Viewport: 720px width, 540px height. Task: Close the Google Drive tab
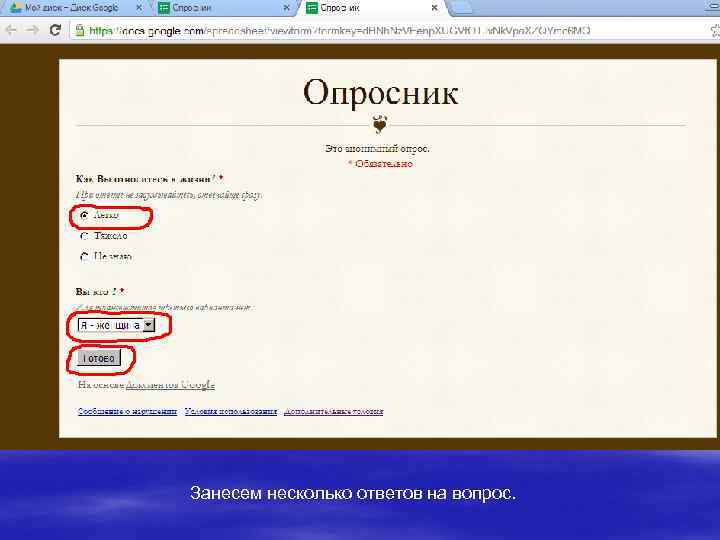pyautogui.click(x=139, y=8)
